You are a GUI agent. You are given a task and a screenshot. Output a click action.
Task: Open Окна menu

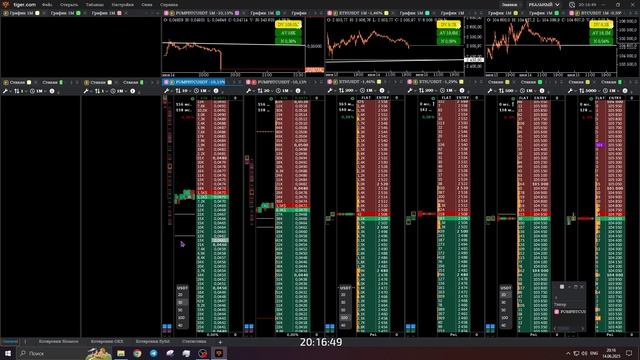click(147, 4)
